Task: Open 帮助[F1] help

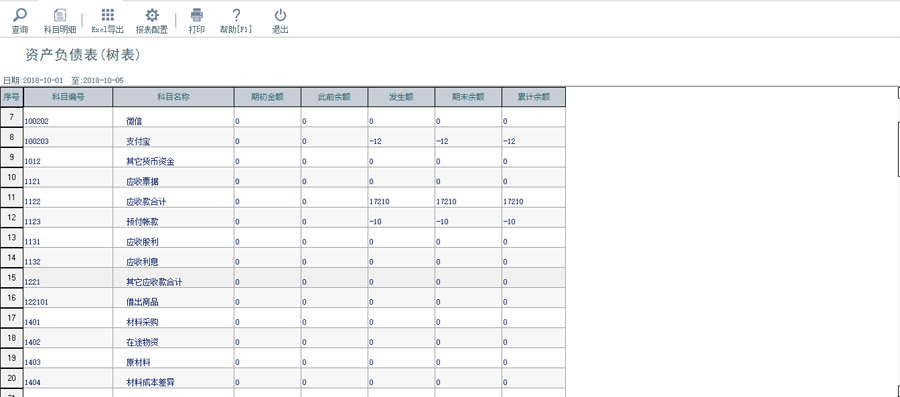Action: coord(236,22)
